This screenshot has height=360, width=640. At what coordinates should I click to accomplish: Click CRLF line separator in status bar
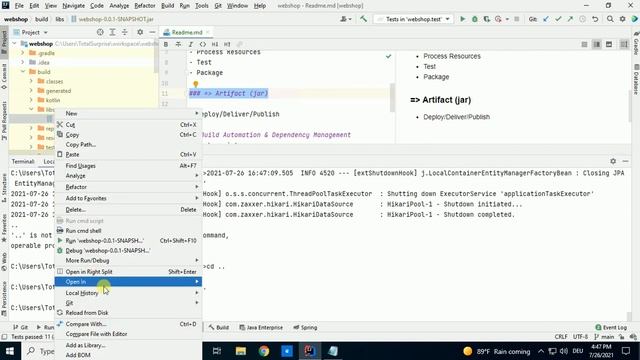click(x=561, y=337)
